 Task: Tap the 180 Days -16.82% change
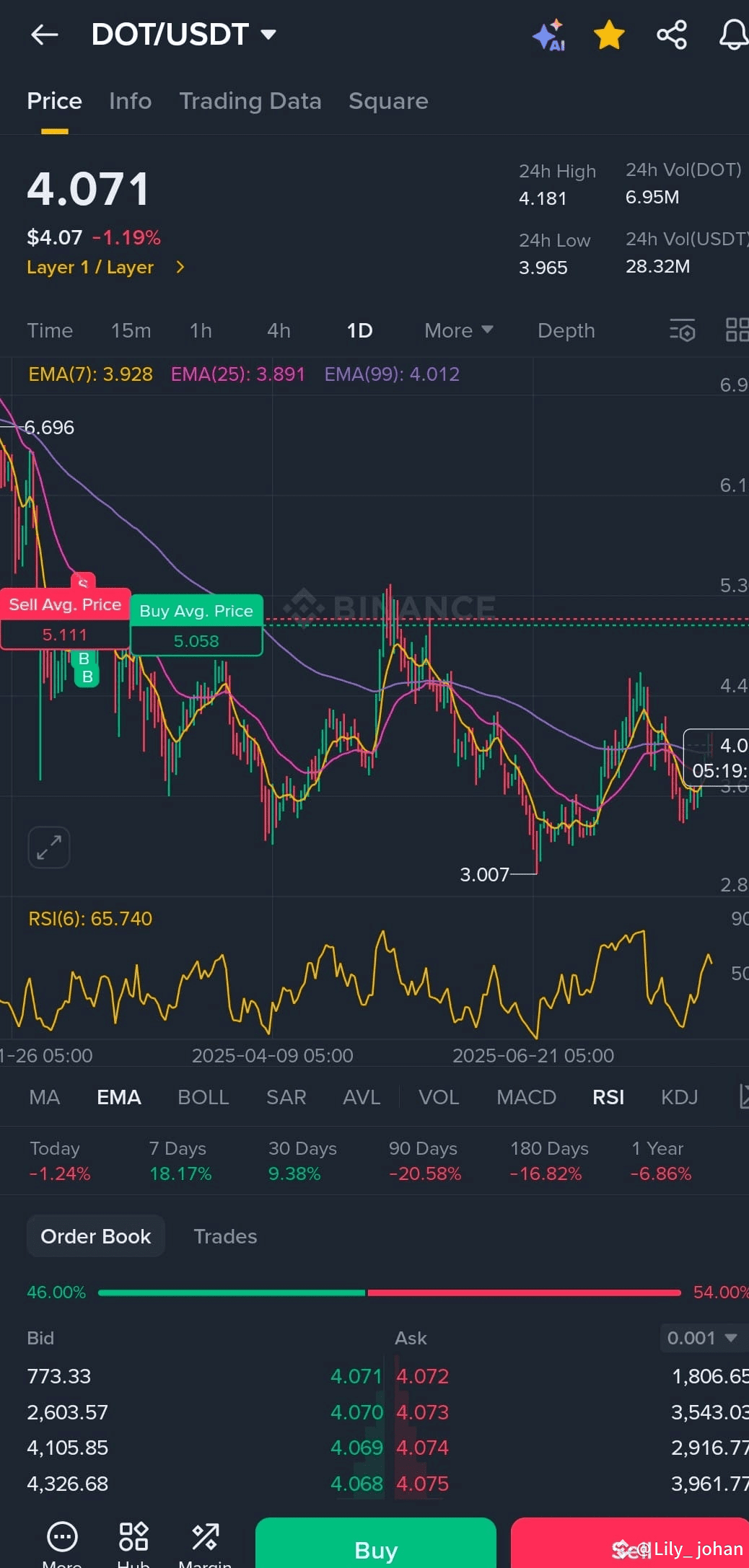pos(548,1160)
